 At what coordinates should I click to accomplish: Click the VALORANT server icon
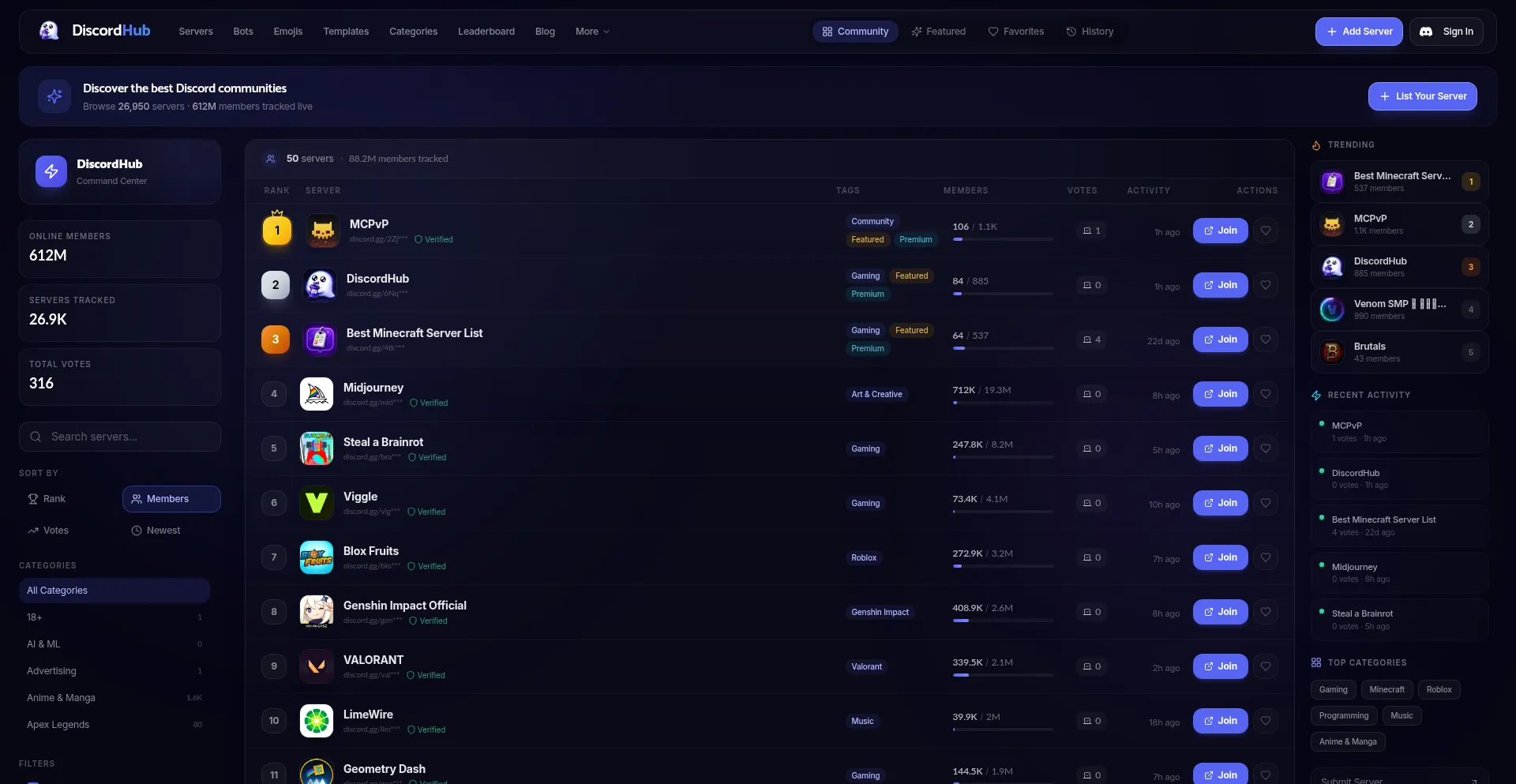pos(317,666)
